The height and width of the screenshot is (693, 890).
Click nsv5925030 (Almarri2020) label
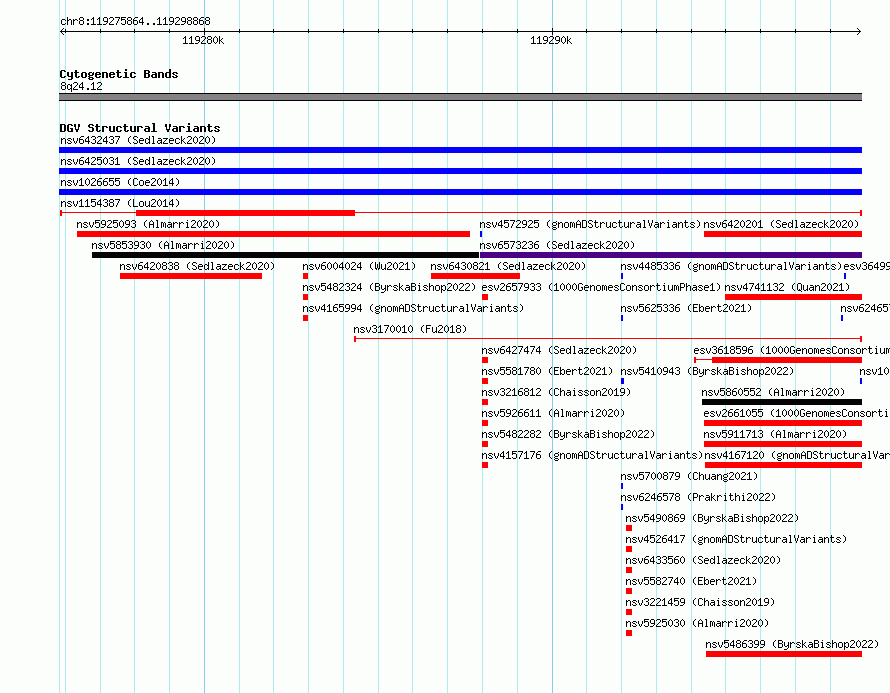click(x=696, y=623)
